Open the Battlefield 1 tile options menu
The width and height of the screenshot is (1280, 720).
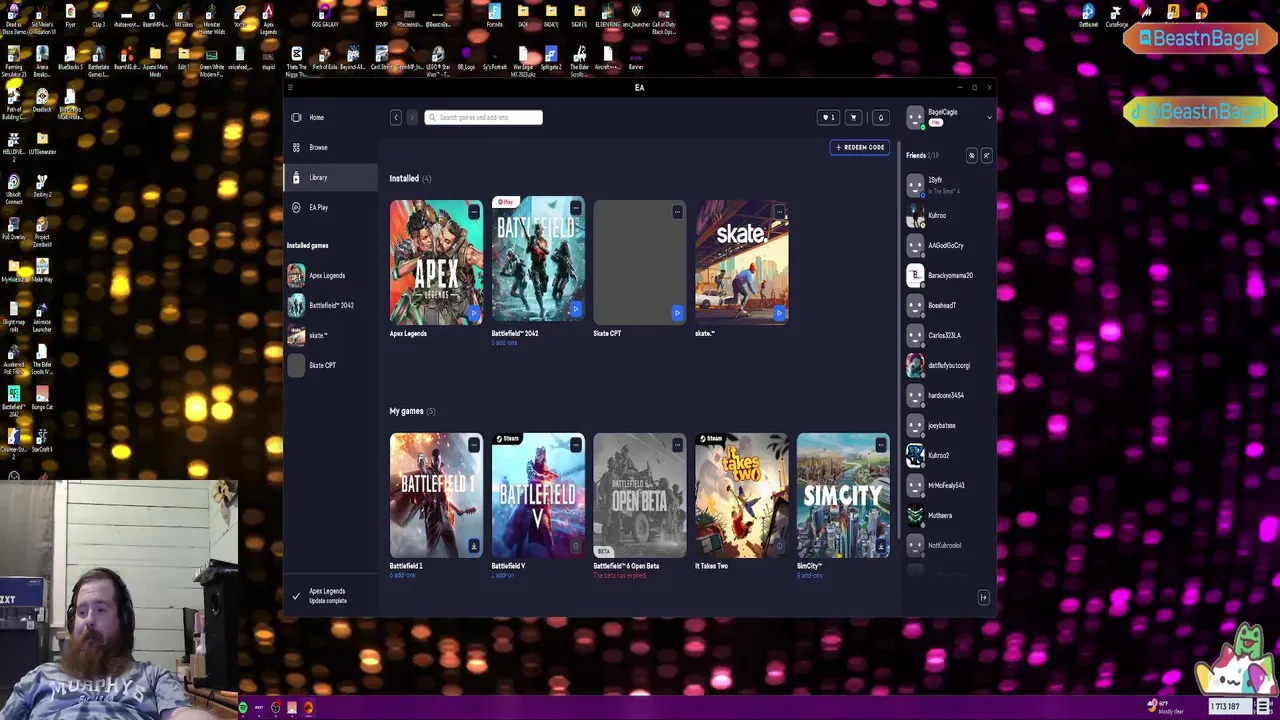[474, 445]
